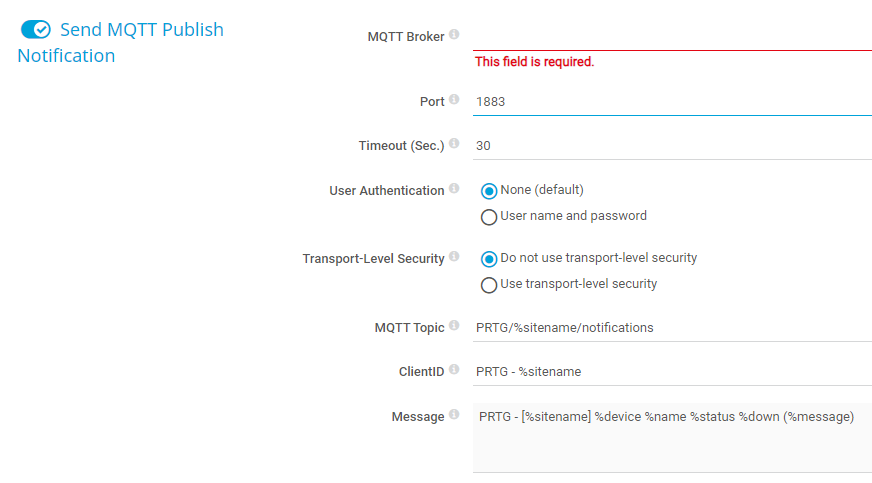This screenshot has width=872, height=483.
Task: Click the MQTT Topic input field
Action: (672, 327)
